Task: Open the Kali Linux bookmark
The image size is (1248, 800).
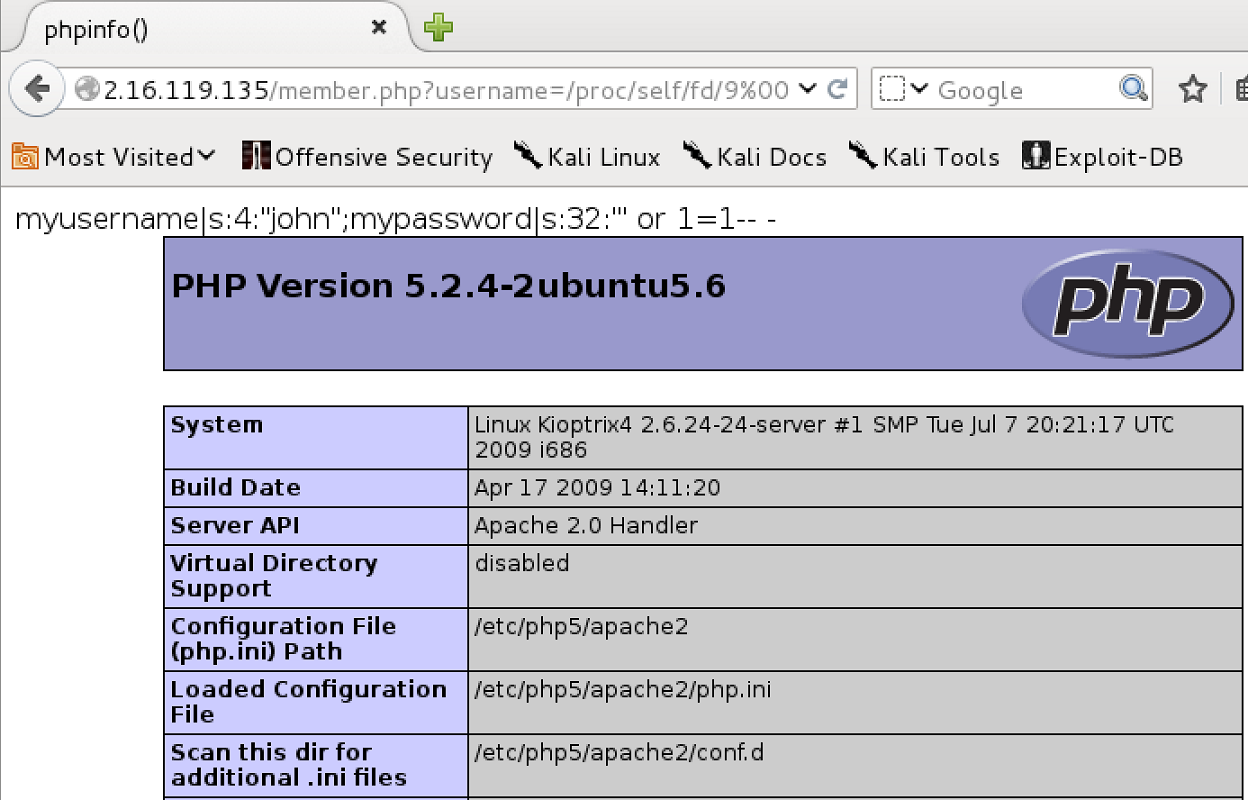Action: [x=587, y=157]
